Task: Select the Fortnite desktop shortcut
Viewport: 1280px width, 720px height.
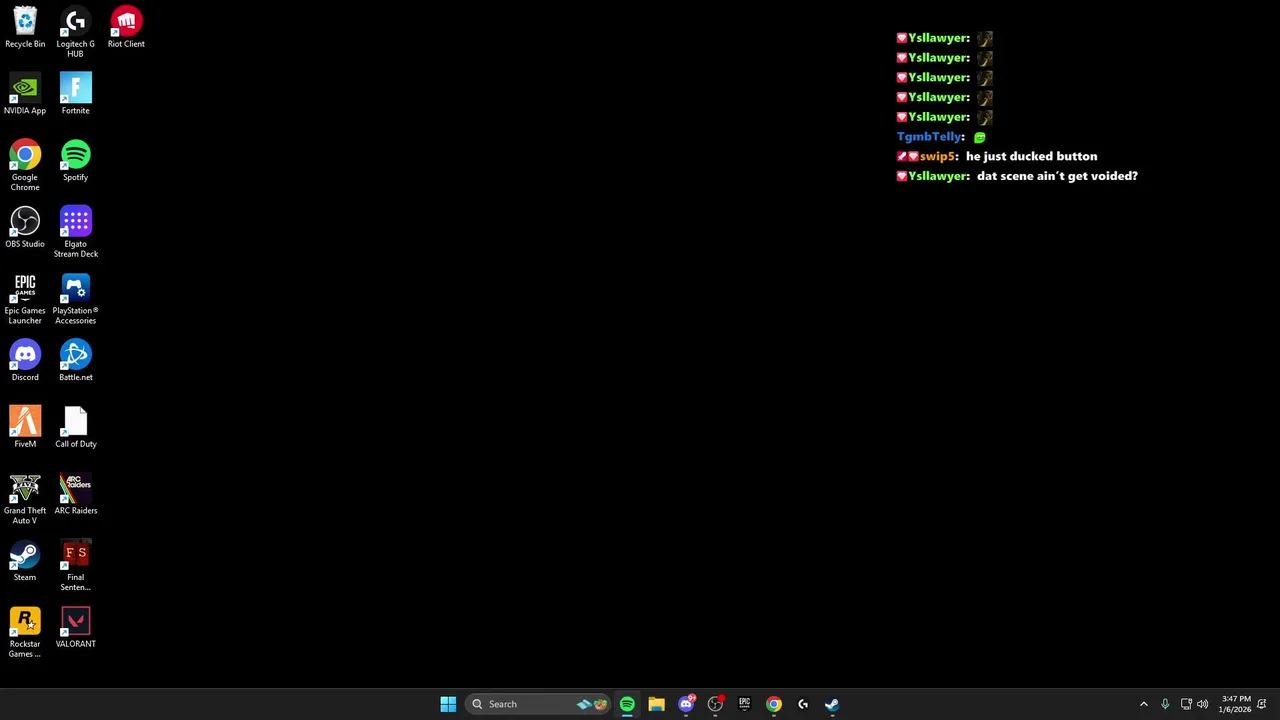Action: coord(75,94)
